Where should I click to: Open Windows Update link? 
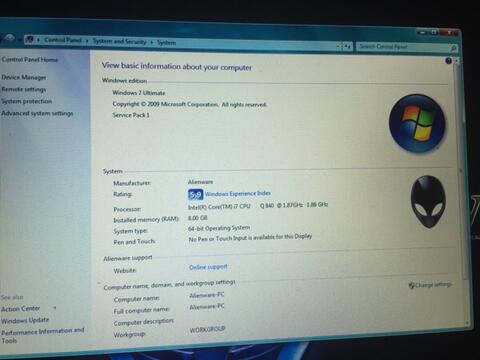pos(25,320)
